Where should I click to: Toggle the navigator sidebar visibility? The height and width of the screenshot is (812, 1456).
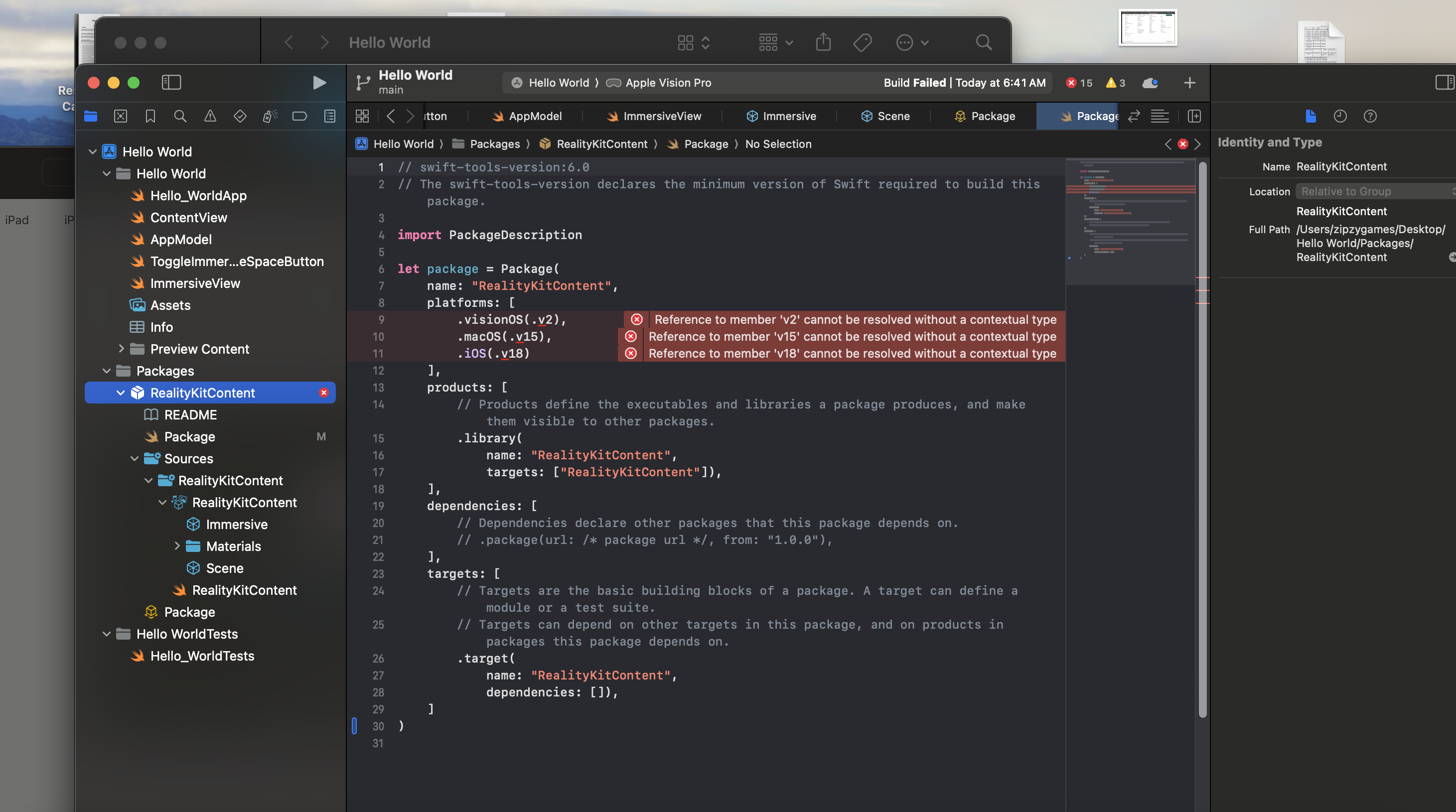(171, 83)
